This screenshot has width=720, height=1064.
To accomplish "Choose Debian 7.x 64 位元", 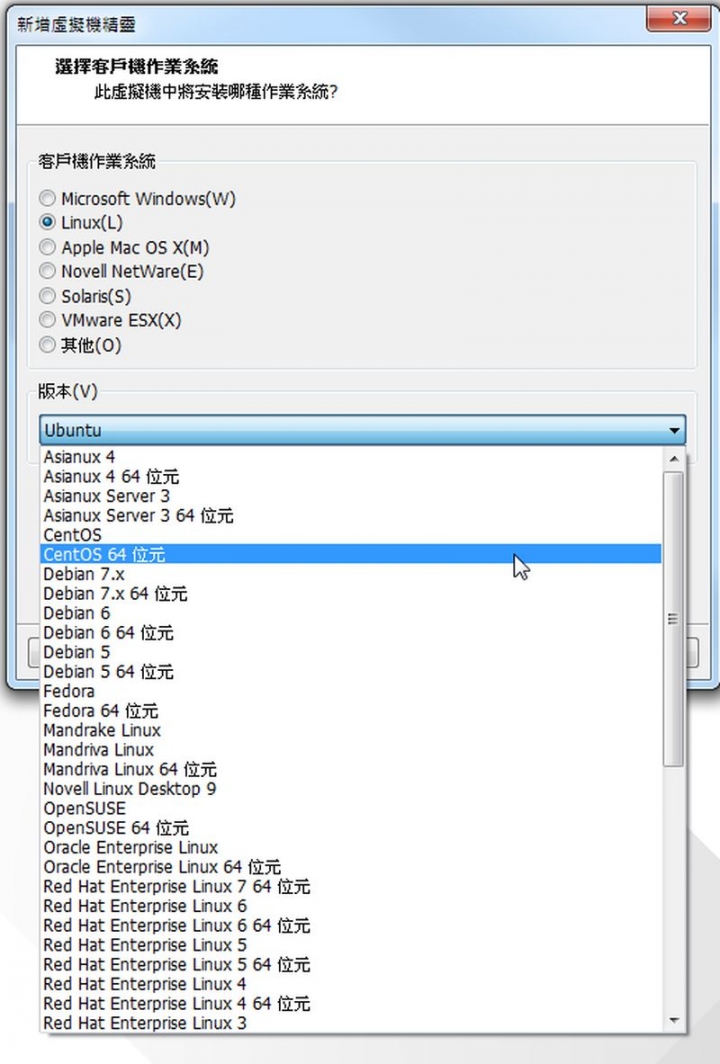I will [x=351, y=594].
